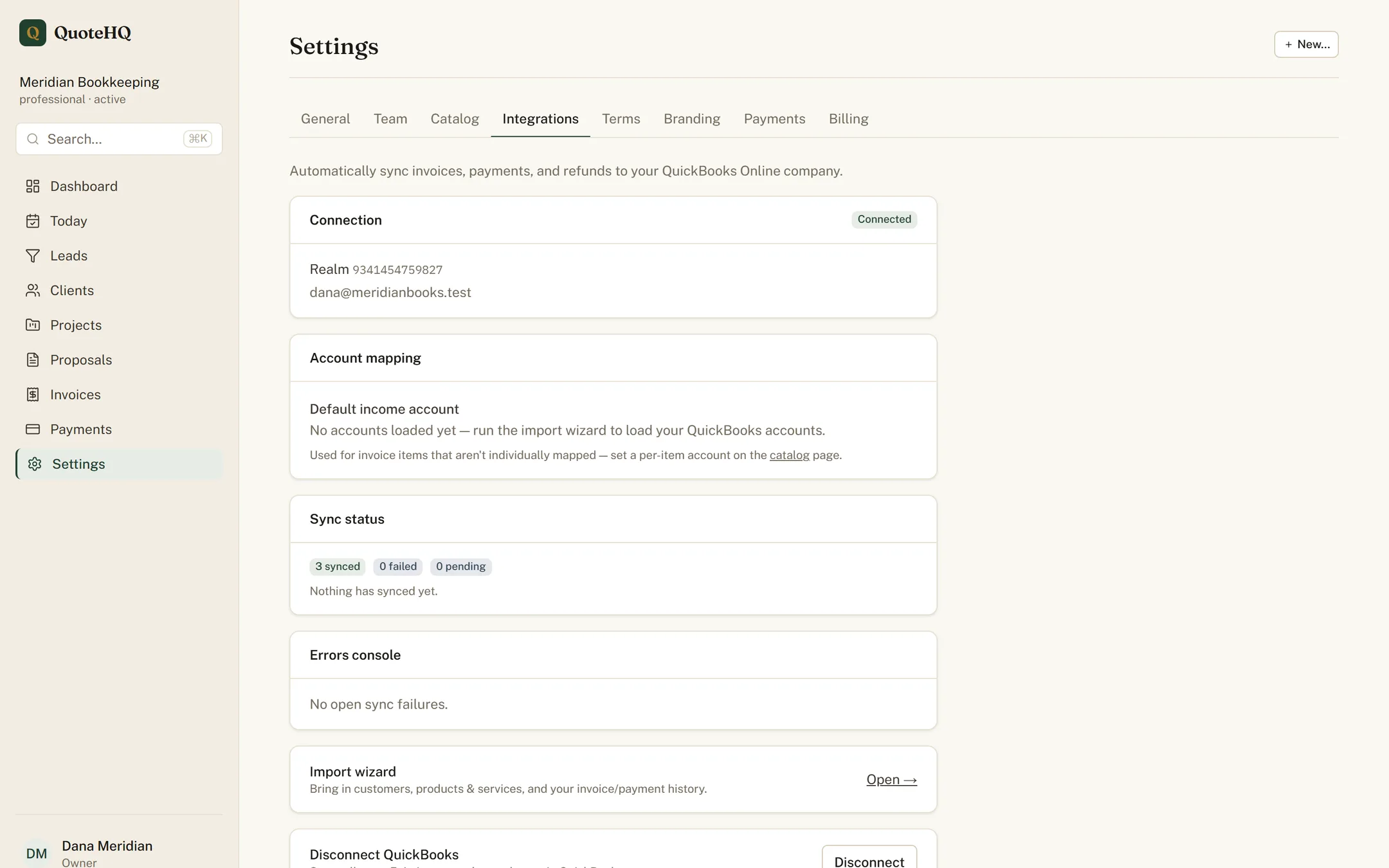The image size is (1389, 868).
Task: Click the Payments card icon
Action: [33, 429]
